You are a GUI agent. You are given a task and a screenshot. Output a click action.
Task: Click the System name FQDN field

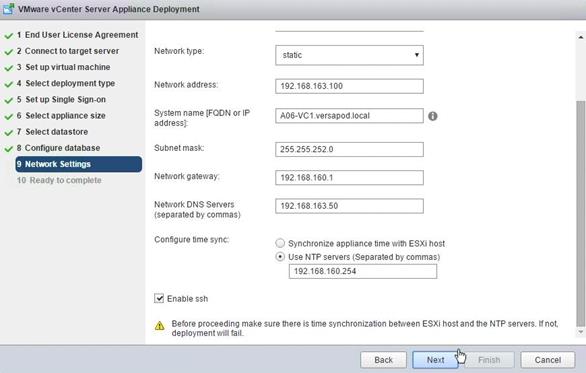349,115
